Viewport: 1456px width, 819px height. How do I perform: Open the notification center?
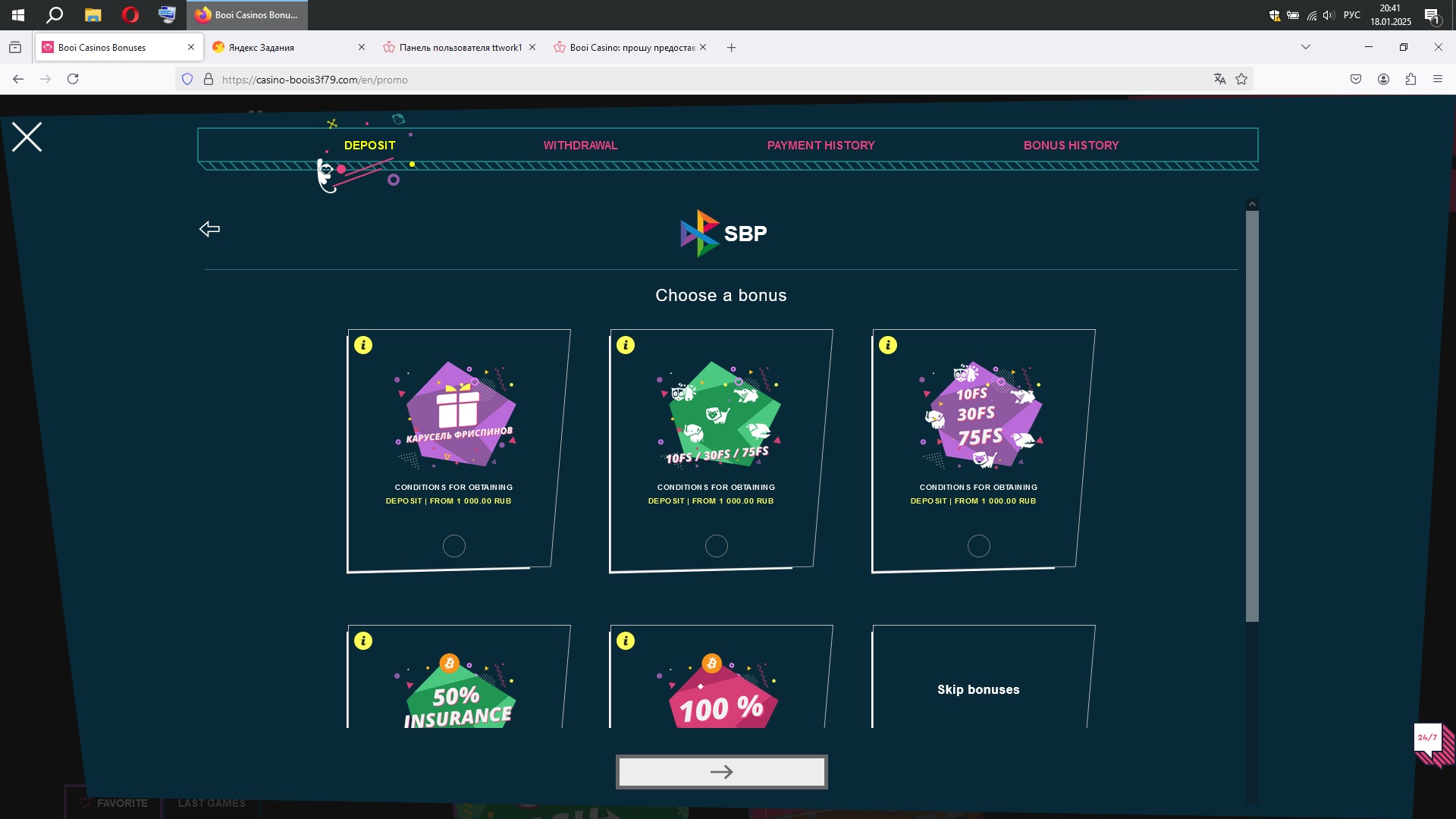pyautogui.click(x=1432, y=15)
